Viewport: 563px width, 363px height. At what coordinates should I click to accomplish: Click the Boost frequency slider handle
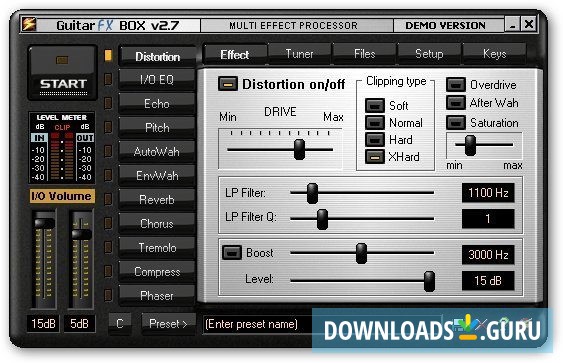[x=362, y=253]
